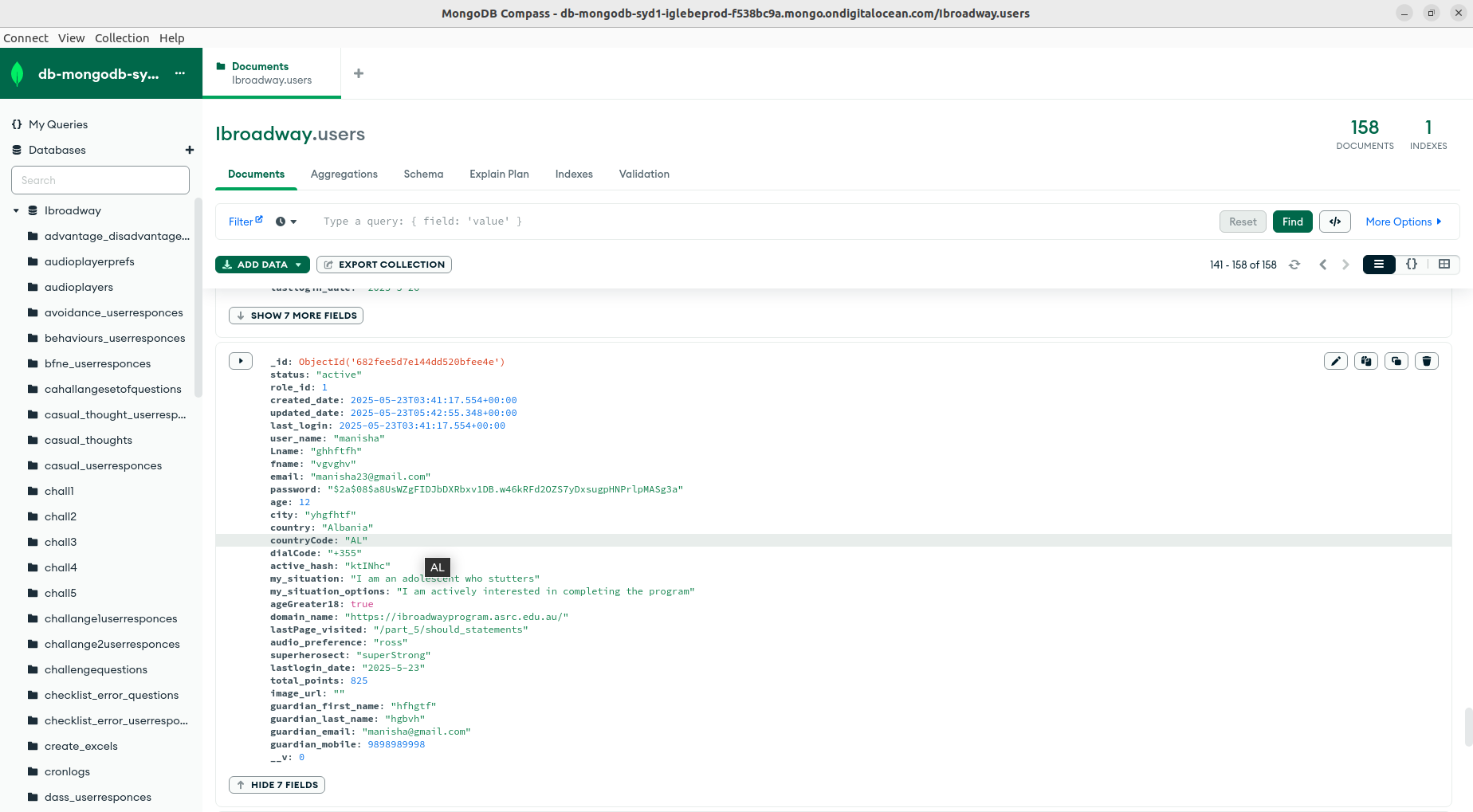Click the query filter input field
The width and height of the screenshot is (1473, 812).
765,222
